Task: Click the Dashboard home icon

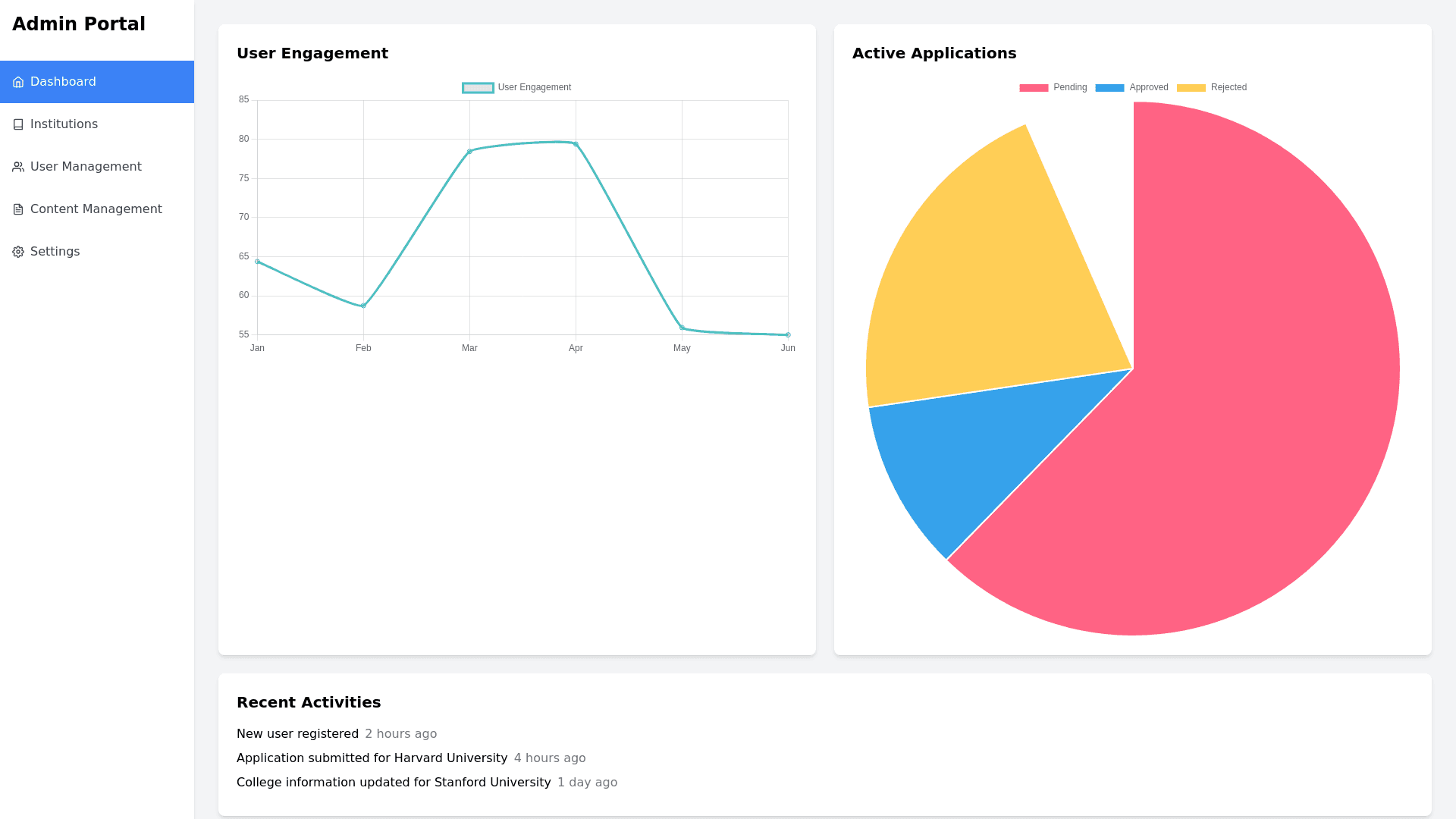Action: coord(18,82)
